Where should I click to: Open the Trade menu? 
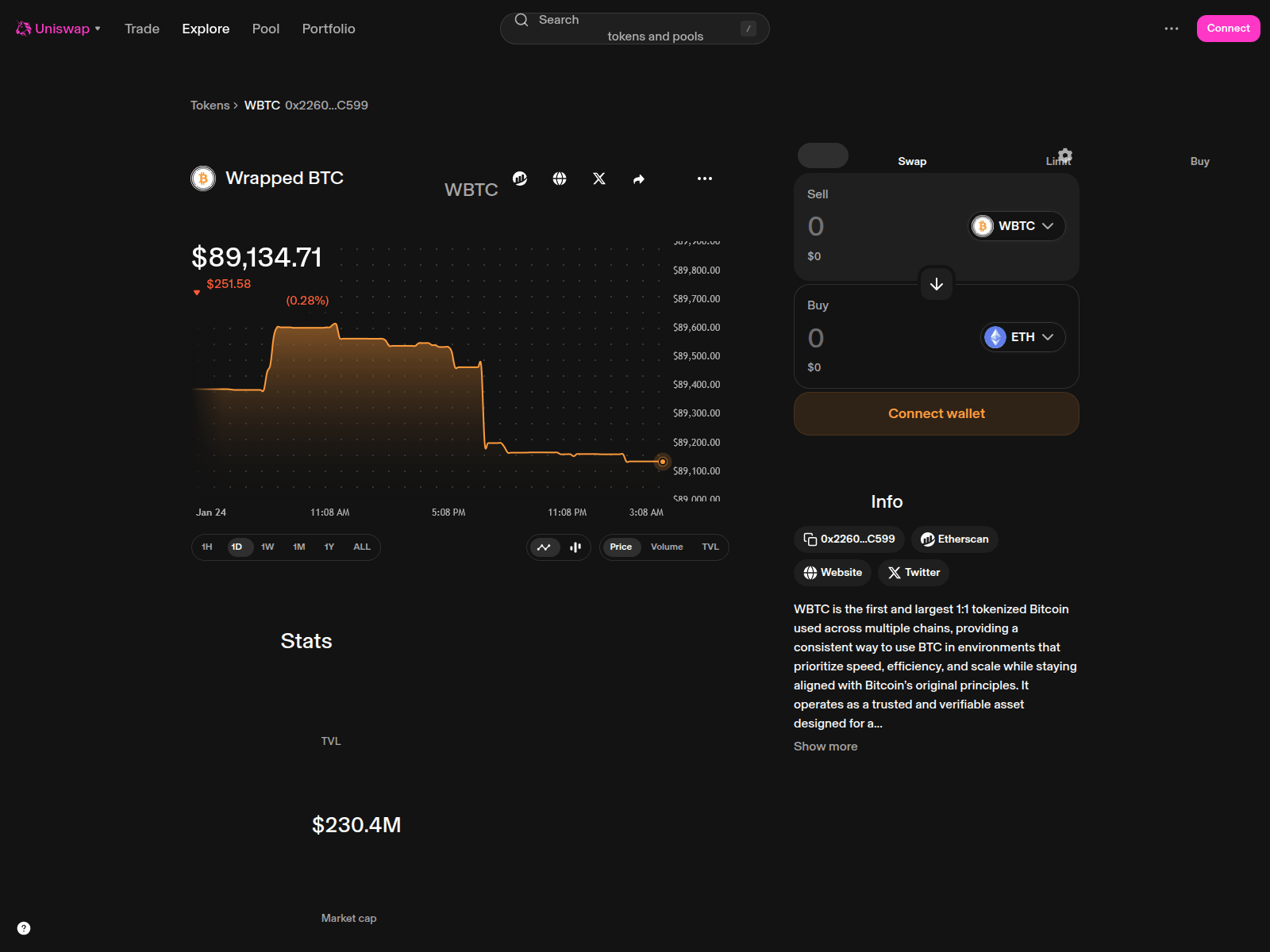(142, 29)
